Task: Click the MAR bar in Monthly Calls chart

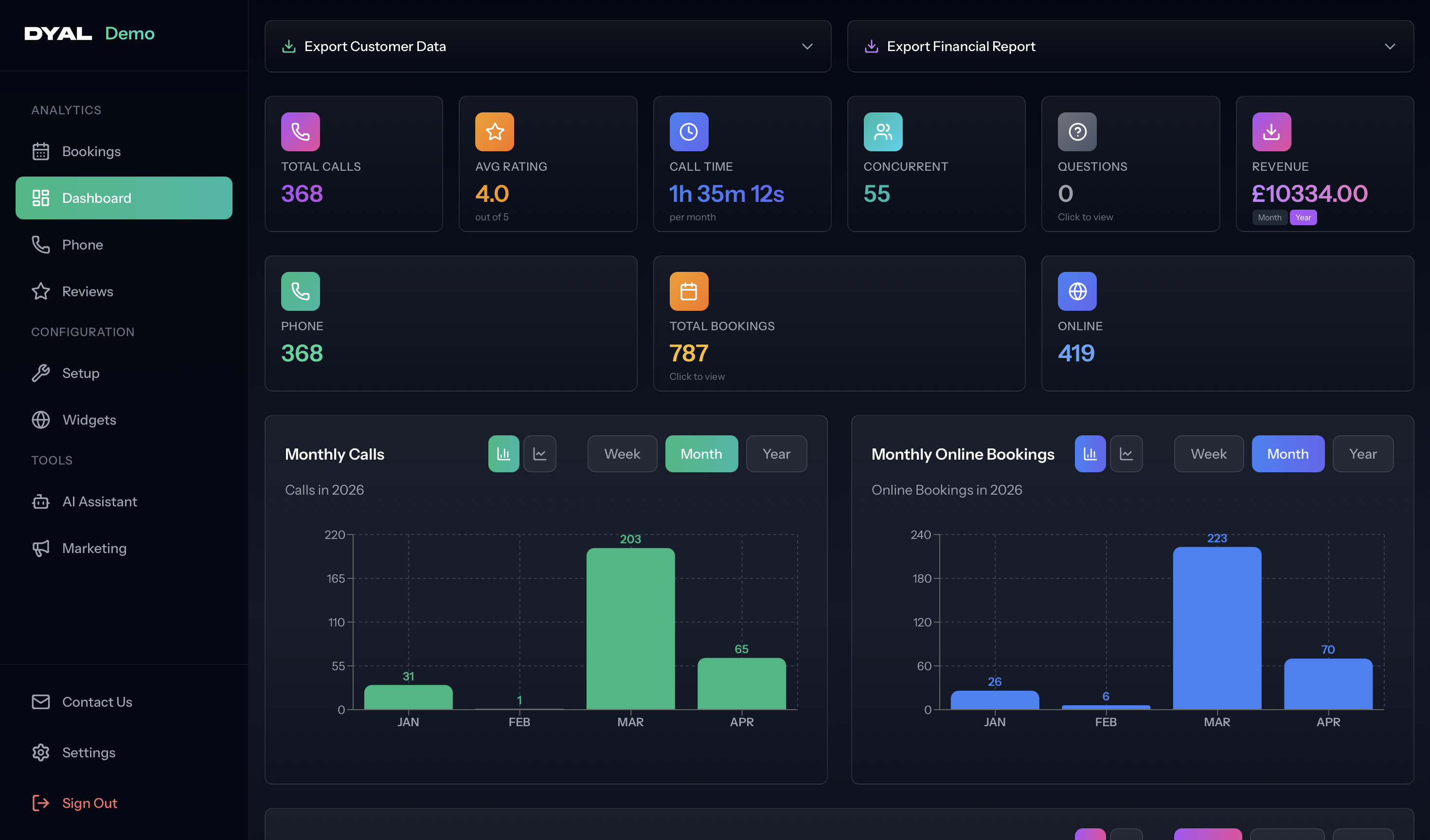Action: (630, 629)
